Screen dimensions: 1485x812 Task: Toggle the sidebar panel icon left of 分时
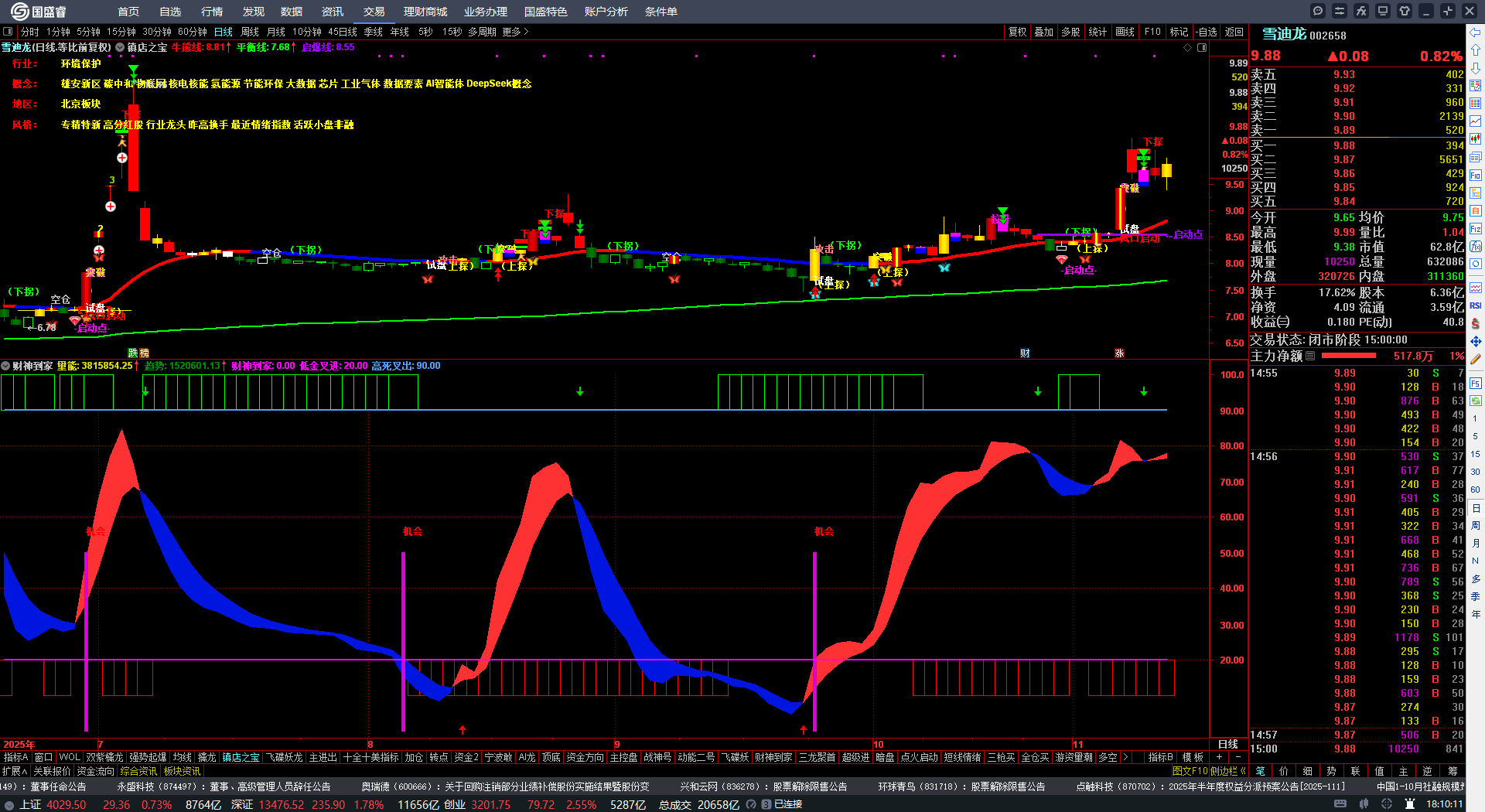click(8, 32)
